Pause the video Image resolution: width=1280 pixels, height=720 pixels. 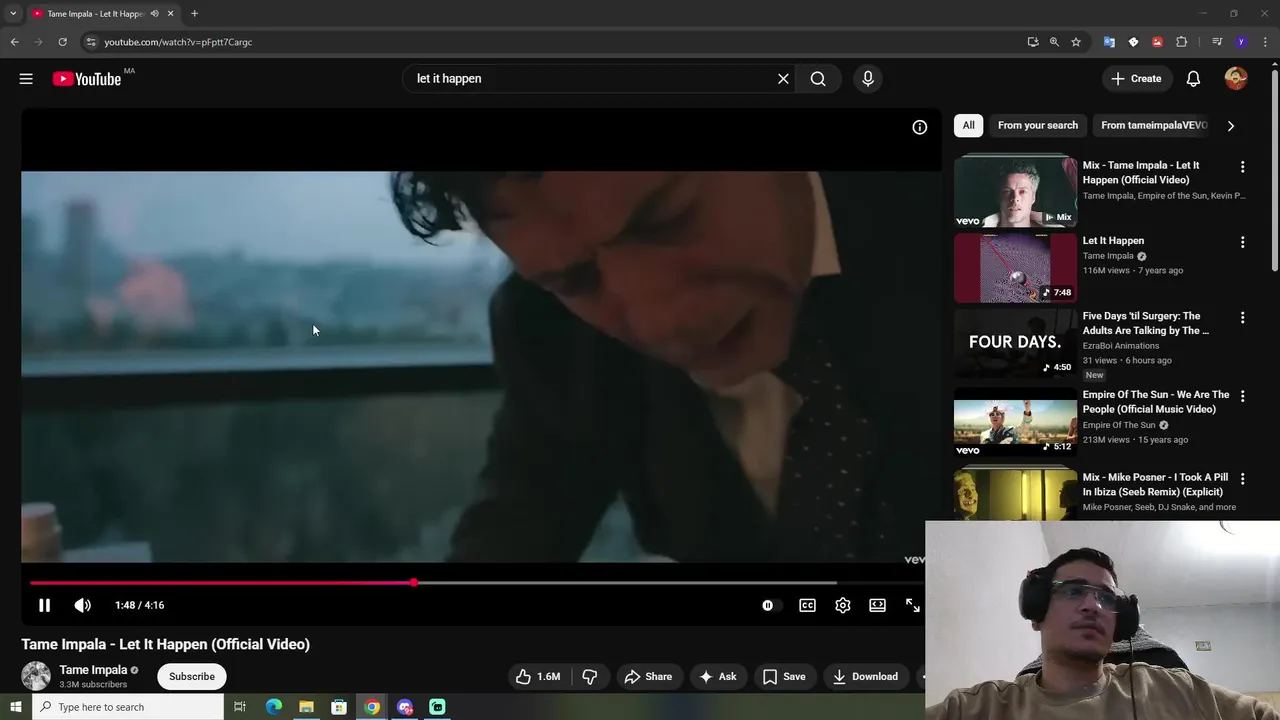[44, 605]
